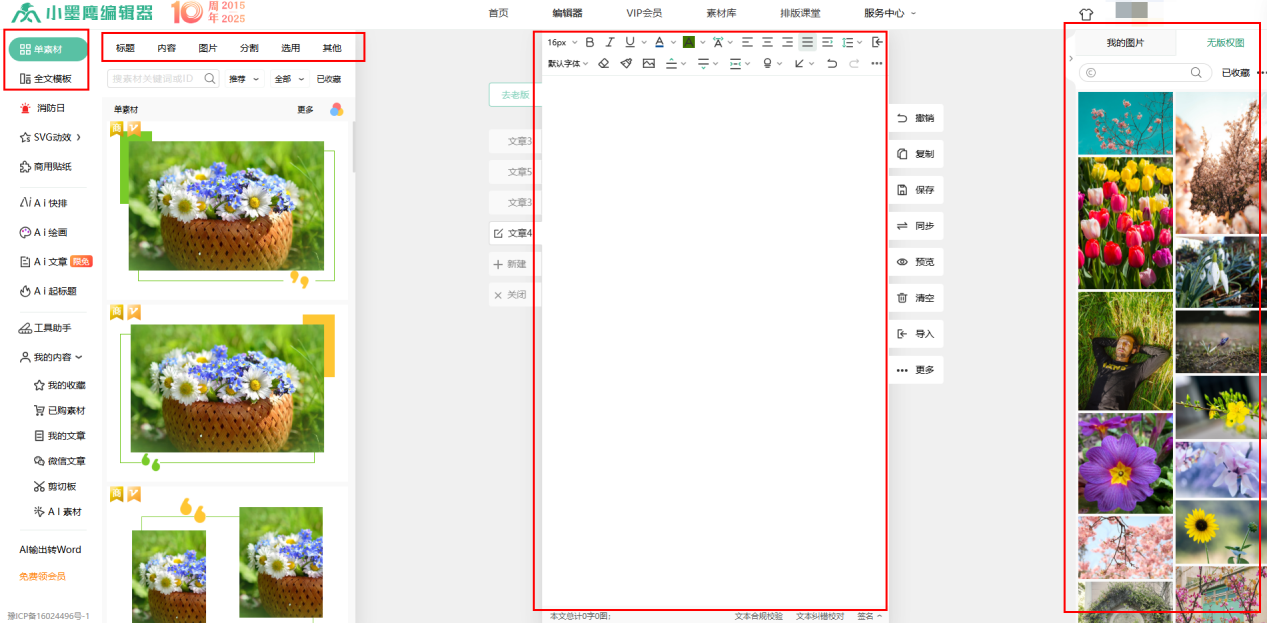The width and height of the screenshot is (1267, 623).
Task: Click the 预览 preview button
Action: tap(916, 262)
